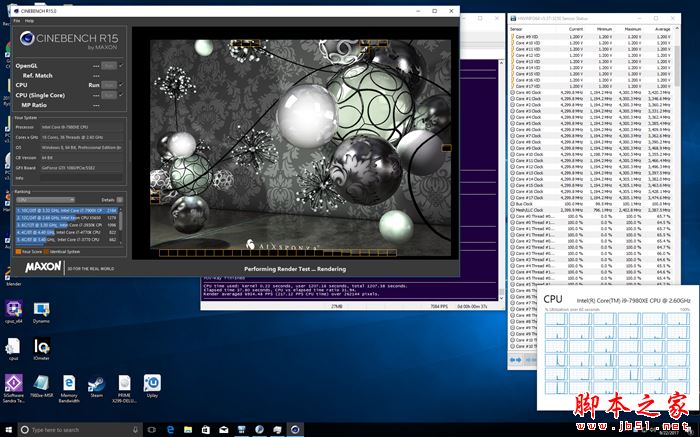Image resolution: width=700 pixels, height=437 pixels.
Task: Click the Current column header in HWiNFO
Action: tap(576, 29)
